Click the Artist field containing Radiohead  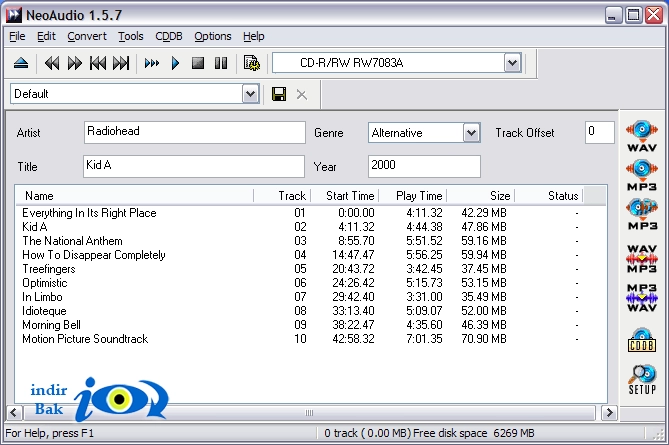pos(195,132)
